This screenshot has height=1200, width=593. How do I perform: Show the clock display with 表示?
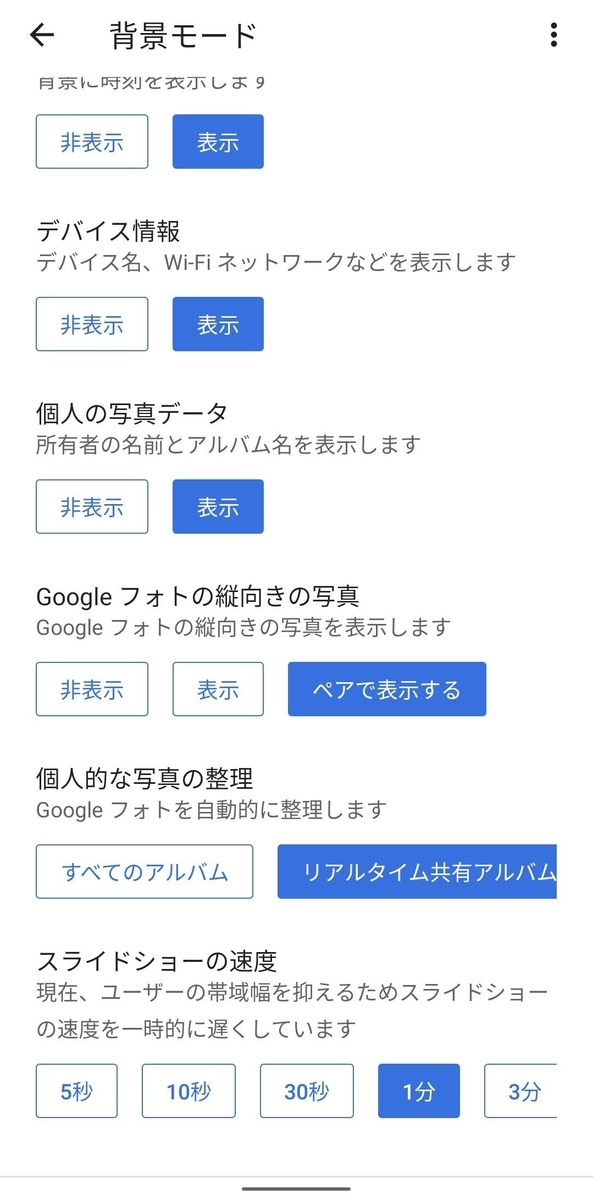(x=217, y=141)
